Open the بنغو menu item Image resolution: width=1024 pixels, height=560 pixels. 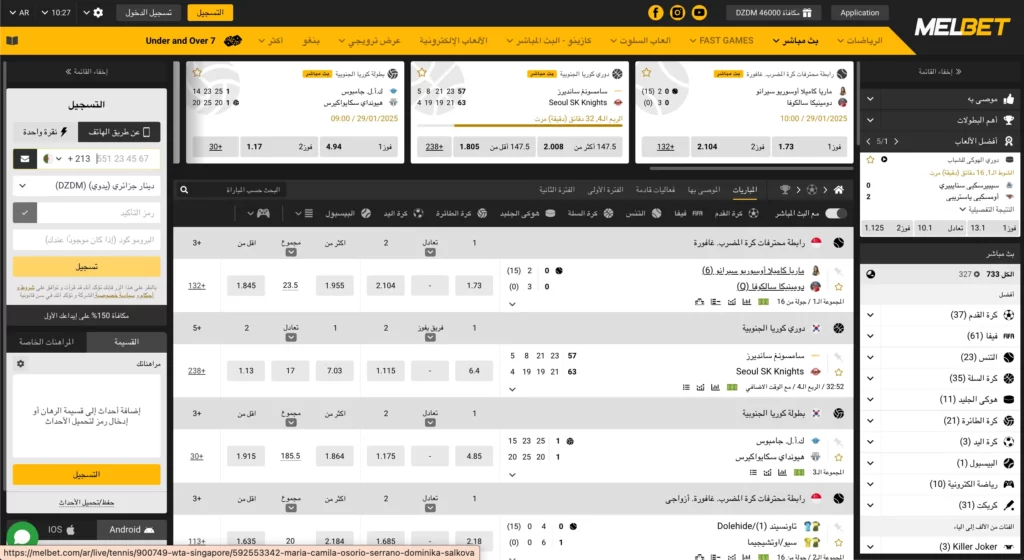pyautogui.click(x=311, y=40)
